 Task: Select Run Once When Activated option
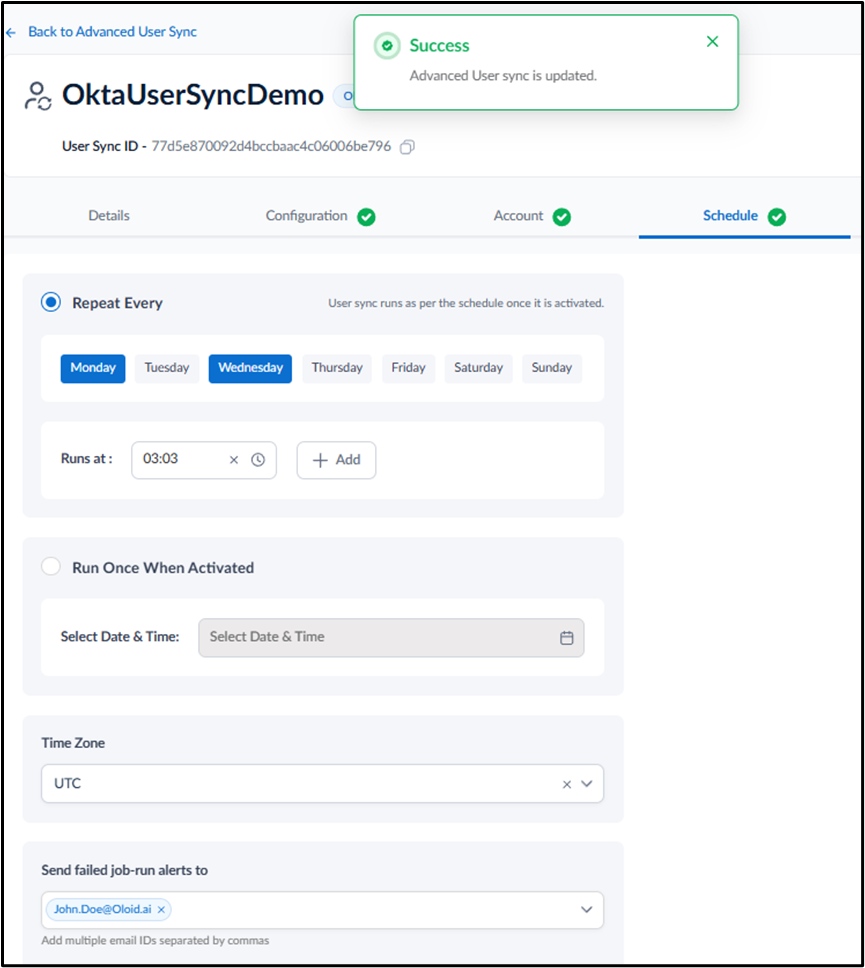click(51, 567)
